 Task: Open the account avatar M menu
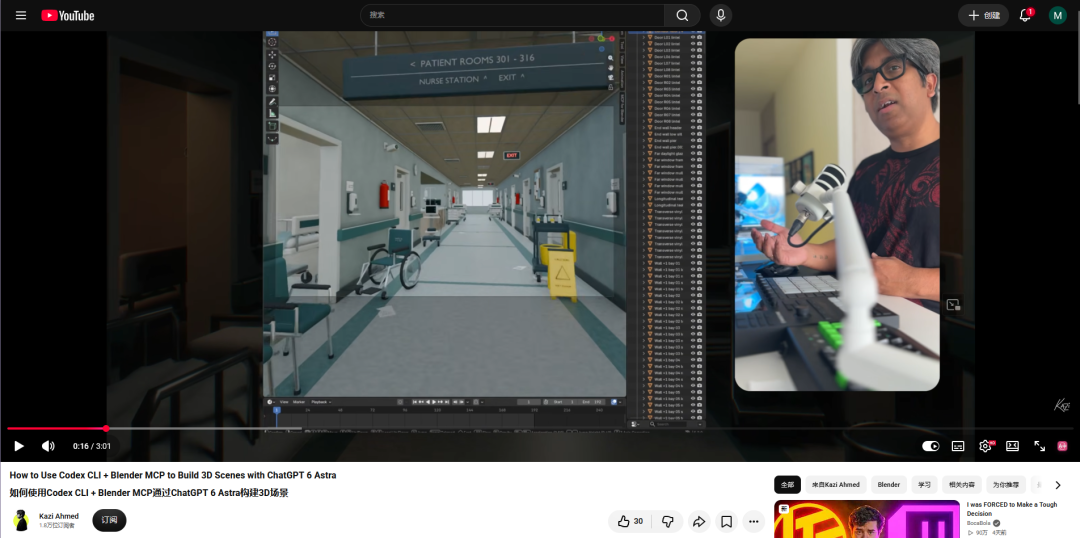(x=1057, y=15)
